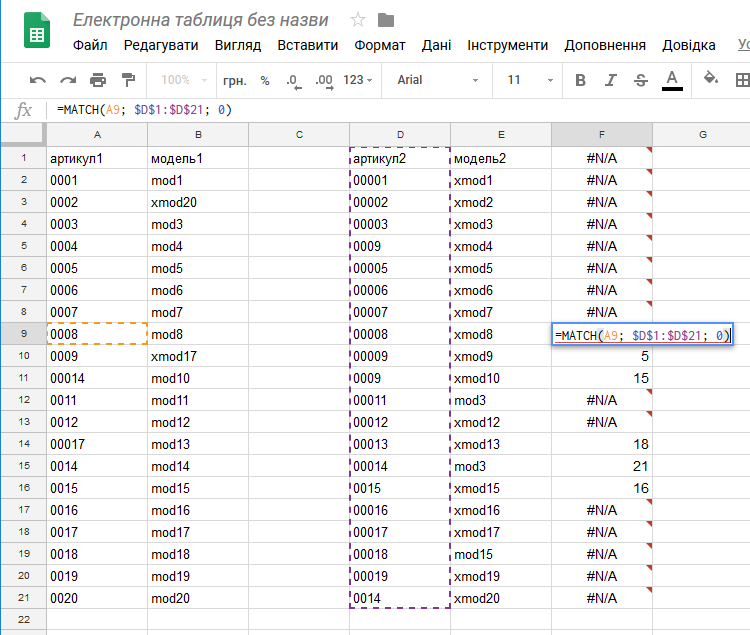This screenshot has height=635, width=750.
Task: Open the Arial font family dropdown
Action: click(437, 80)
